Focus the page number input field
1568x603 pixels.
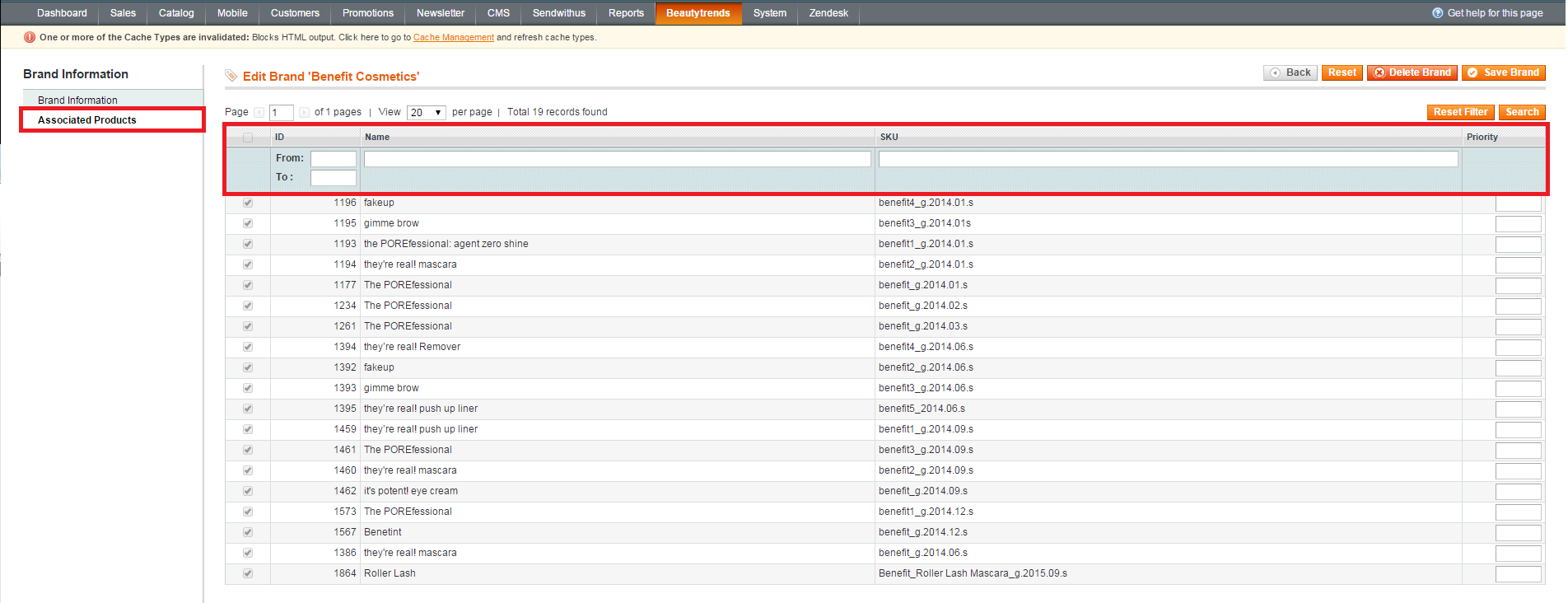pyautogui.click(x=282, y=113)
